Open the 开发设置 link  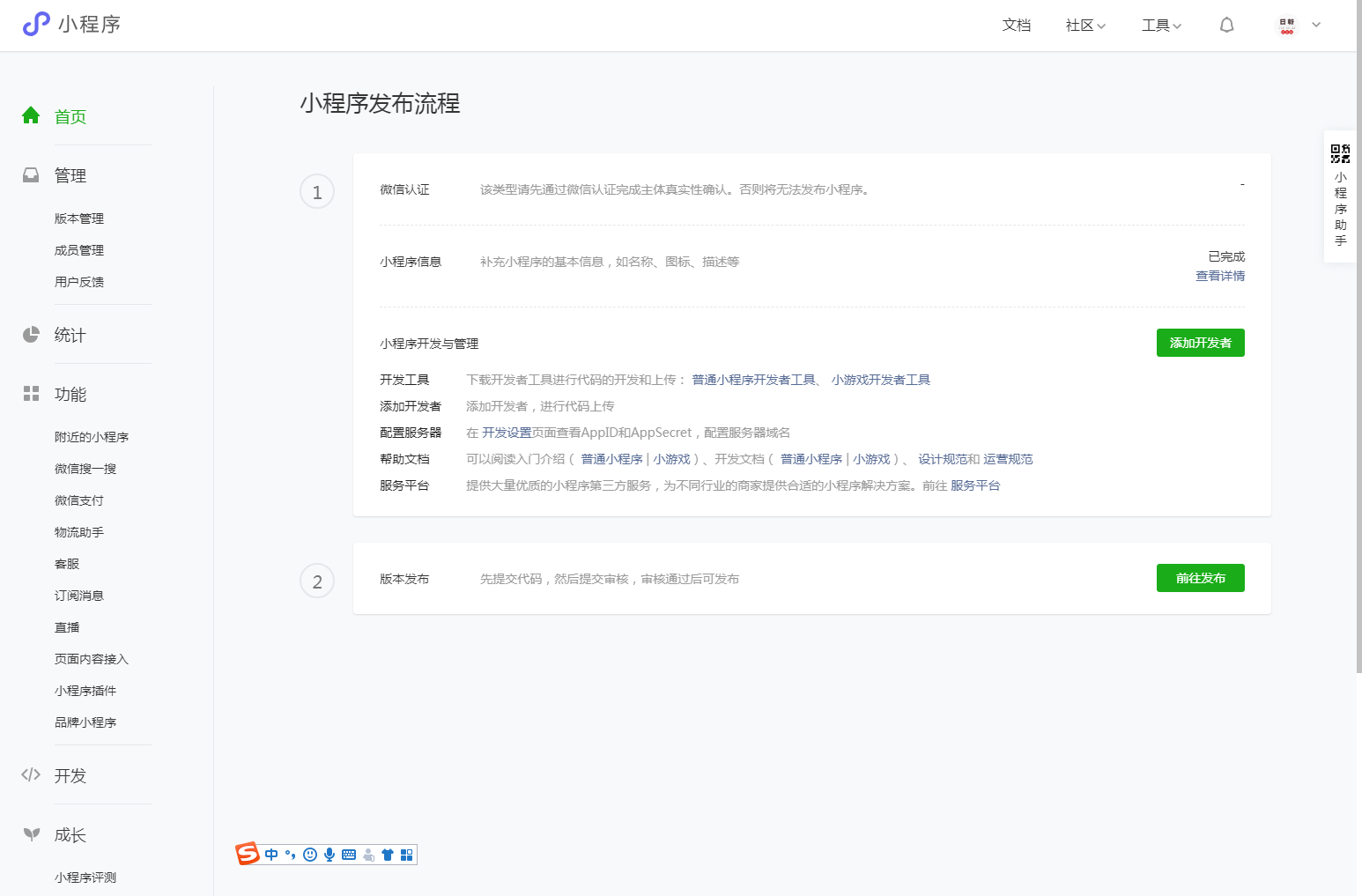click(507, 433)
